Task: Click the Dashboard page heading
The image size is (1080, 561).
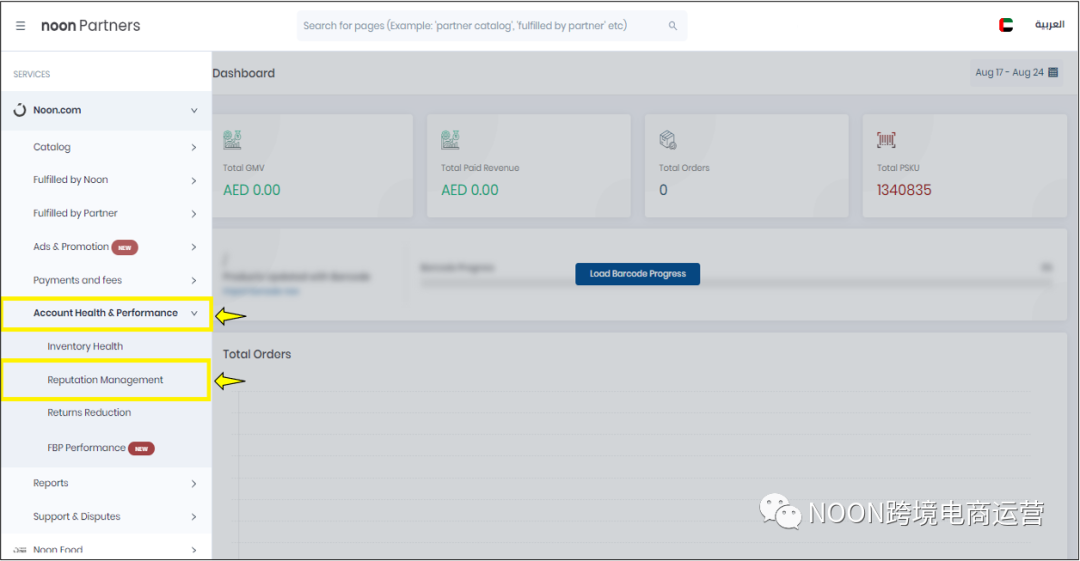Action: [244, 73]
